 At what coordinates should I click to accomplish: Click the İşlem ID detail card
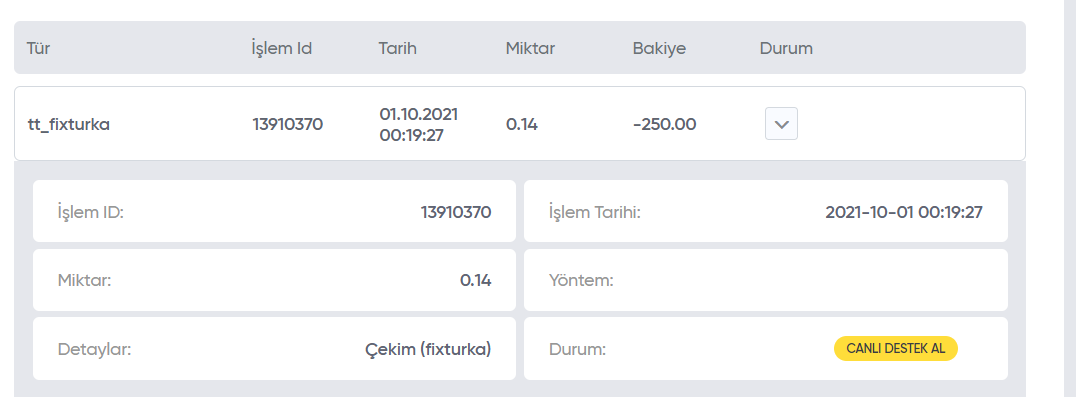coord(274,211)
